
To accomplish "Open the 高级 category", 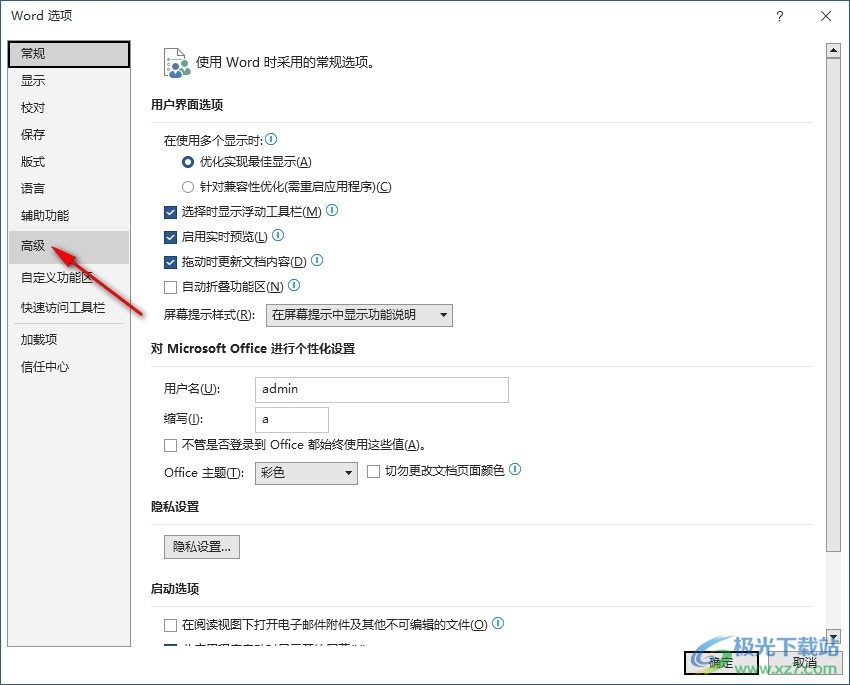I will click(x=69, y=247).
